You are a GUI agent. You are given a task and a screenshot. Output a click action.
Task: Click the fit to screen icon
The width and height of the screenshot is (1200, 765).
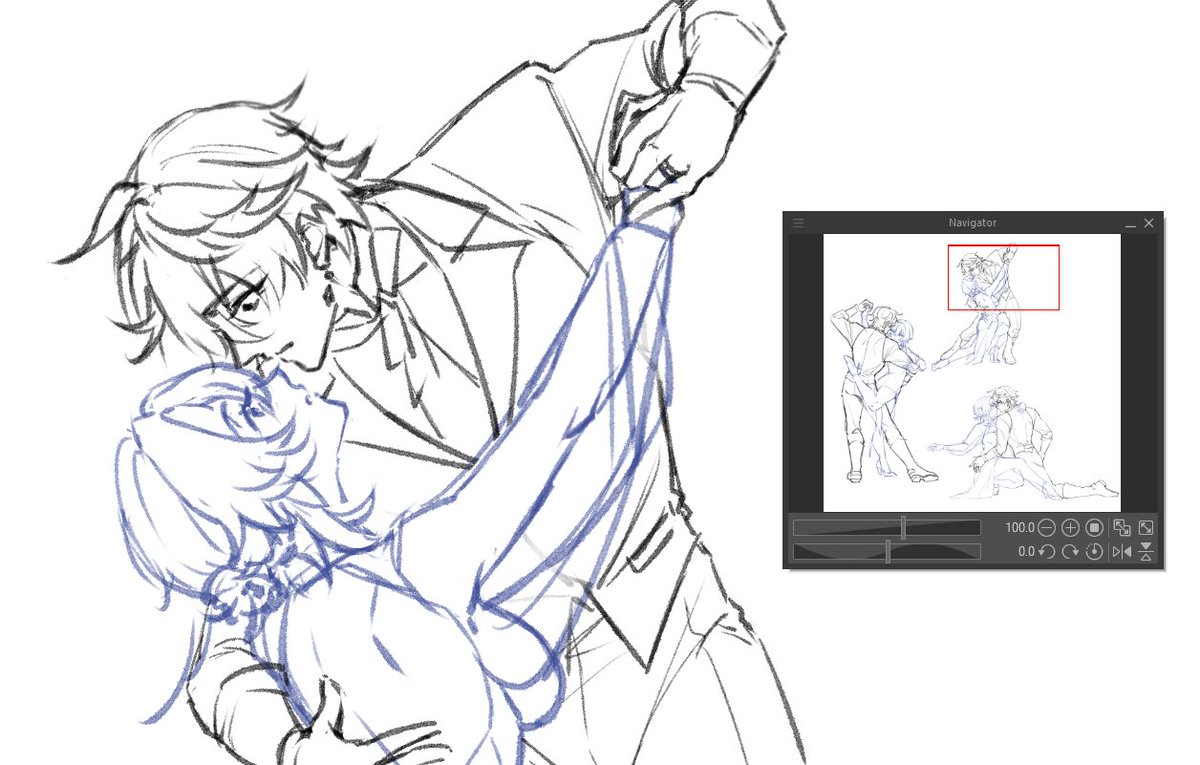coord(1122,527)
